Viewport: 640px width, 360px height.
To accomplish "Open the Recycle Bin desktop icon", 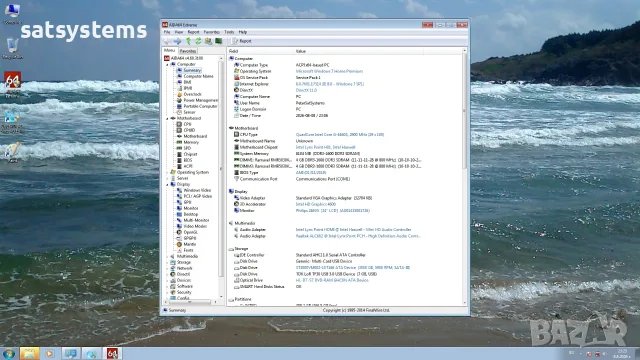I will pyautogui.click(x=12, y=49).
